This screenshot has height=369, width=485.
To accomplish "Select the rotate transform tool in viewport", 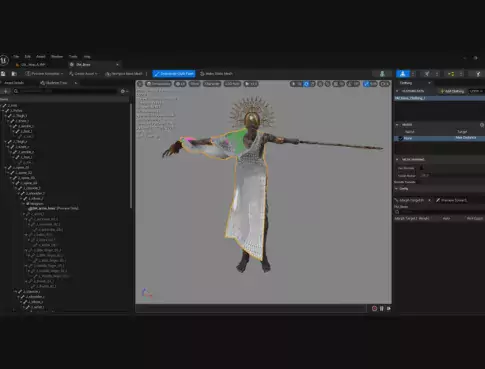I will click(306, 84).
